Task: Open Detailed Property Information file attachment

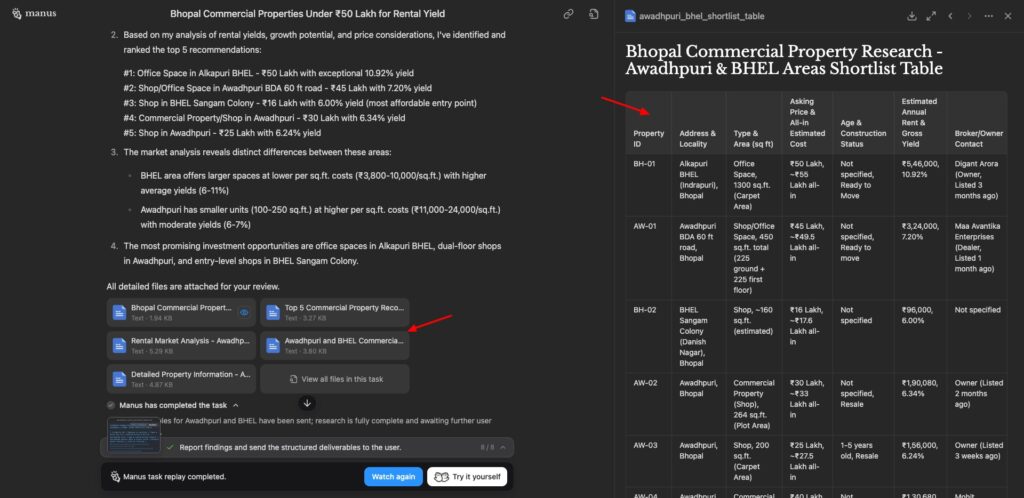Action: pos(181,378)
